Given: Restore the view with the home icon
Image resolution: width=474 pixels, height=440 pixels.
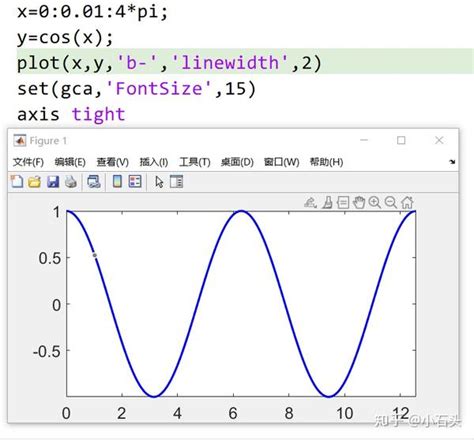Looking at the screenshot, I should [407, 202].
